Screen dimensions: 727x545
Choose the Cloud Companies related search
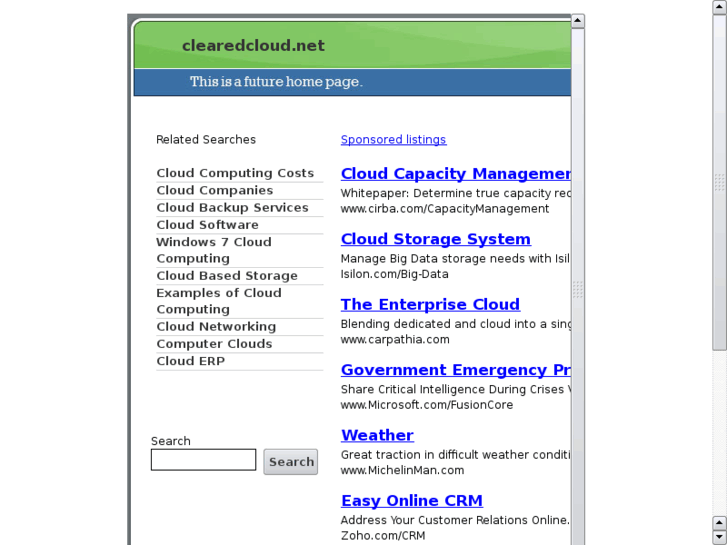coord(215,190)
